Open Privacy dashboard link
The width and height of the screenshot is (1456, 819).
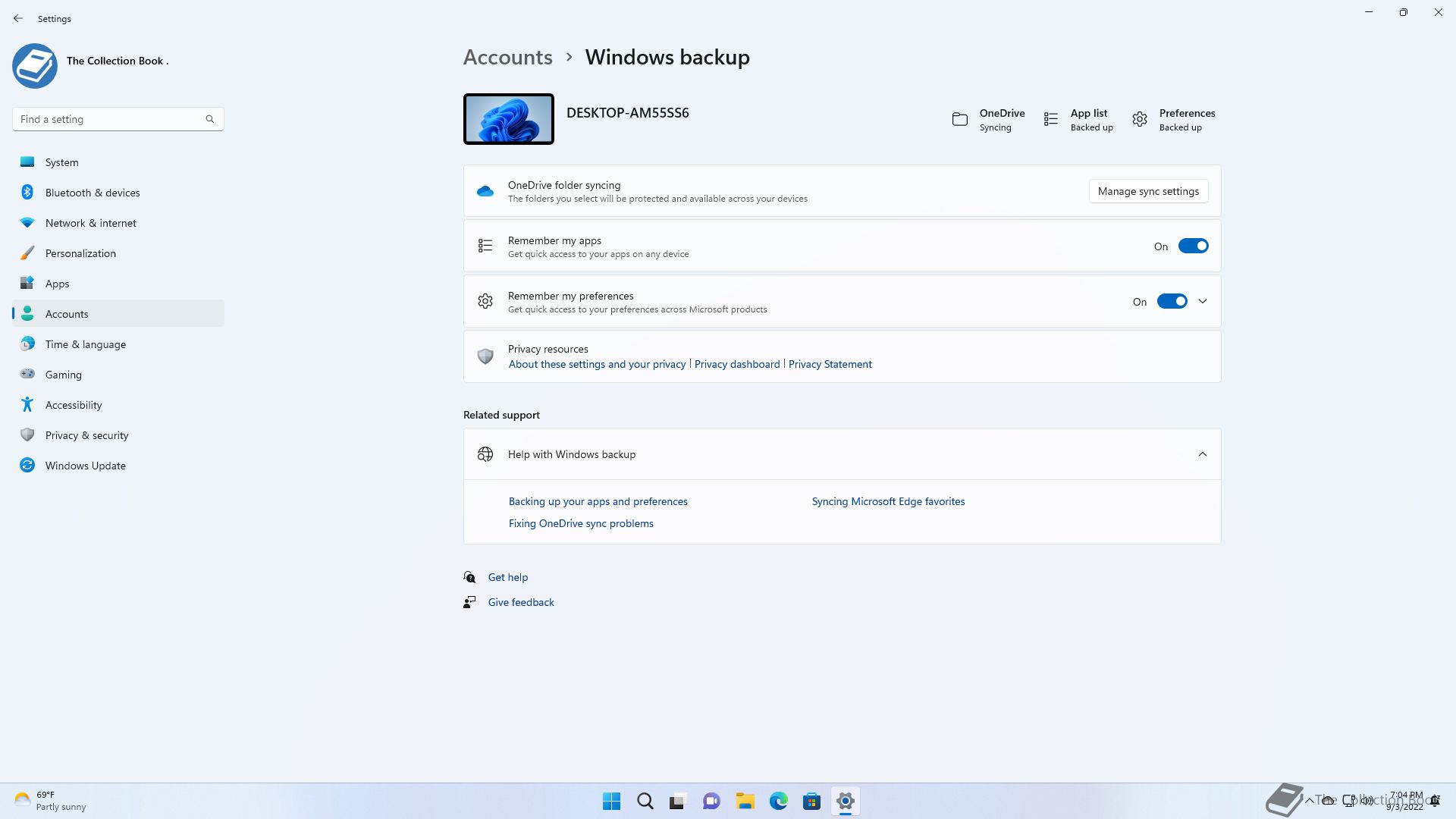(x=737, y=364)
